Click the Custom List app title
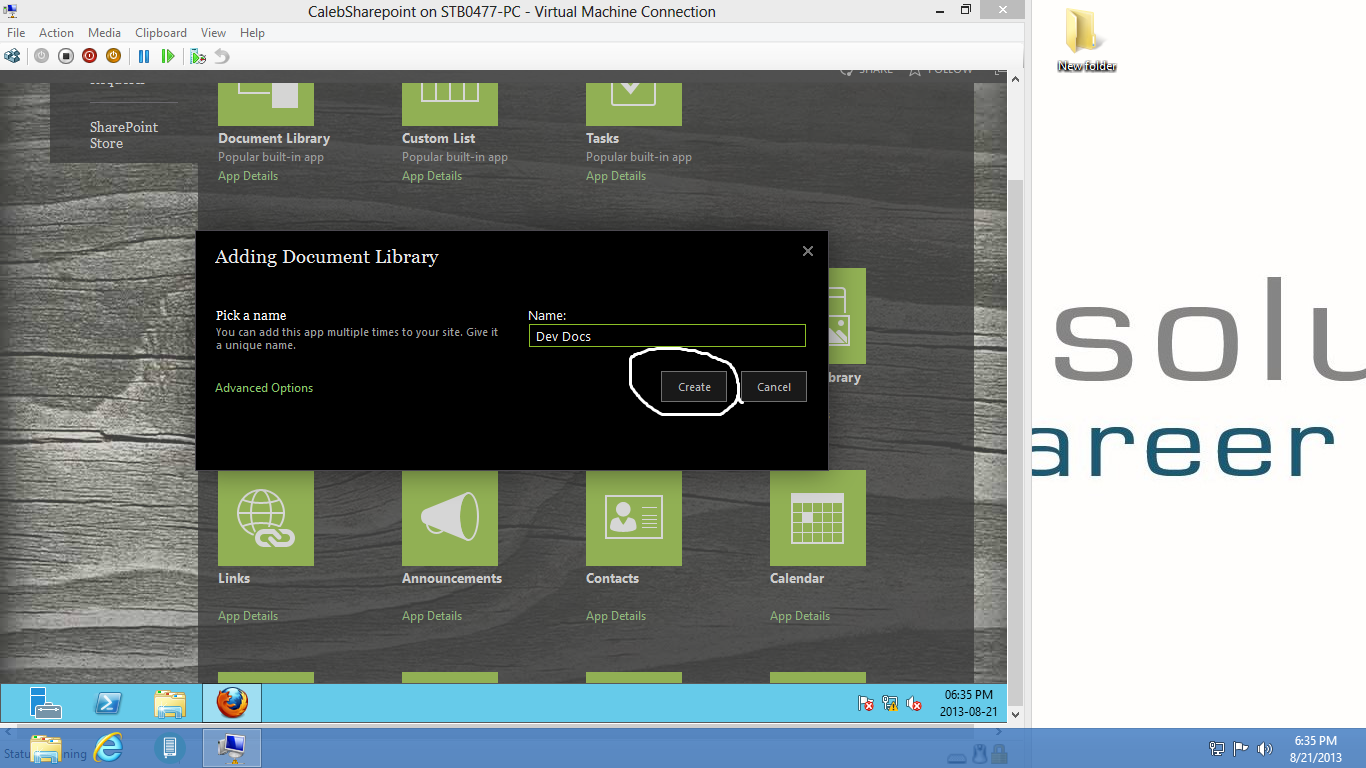Image resolution: width=1366 pixels, height=768 pixels. [439, 139]
